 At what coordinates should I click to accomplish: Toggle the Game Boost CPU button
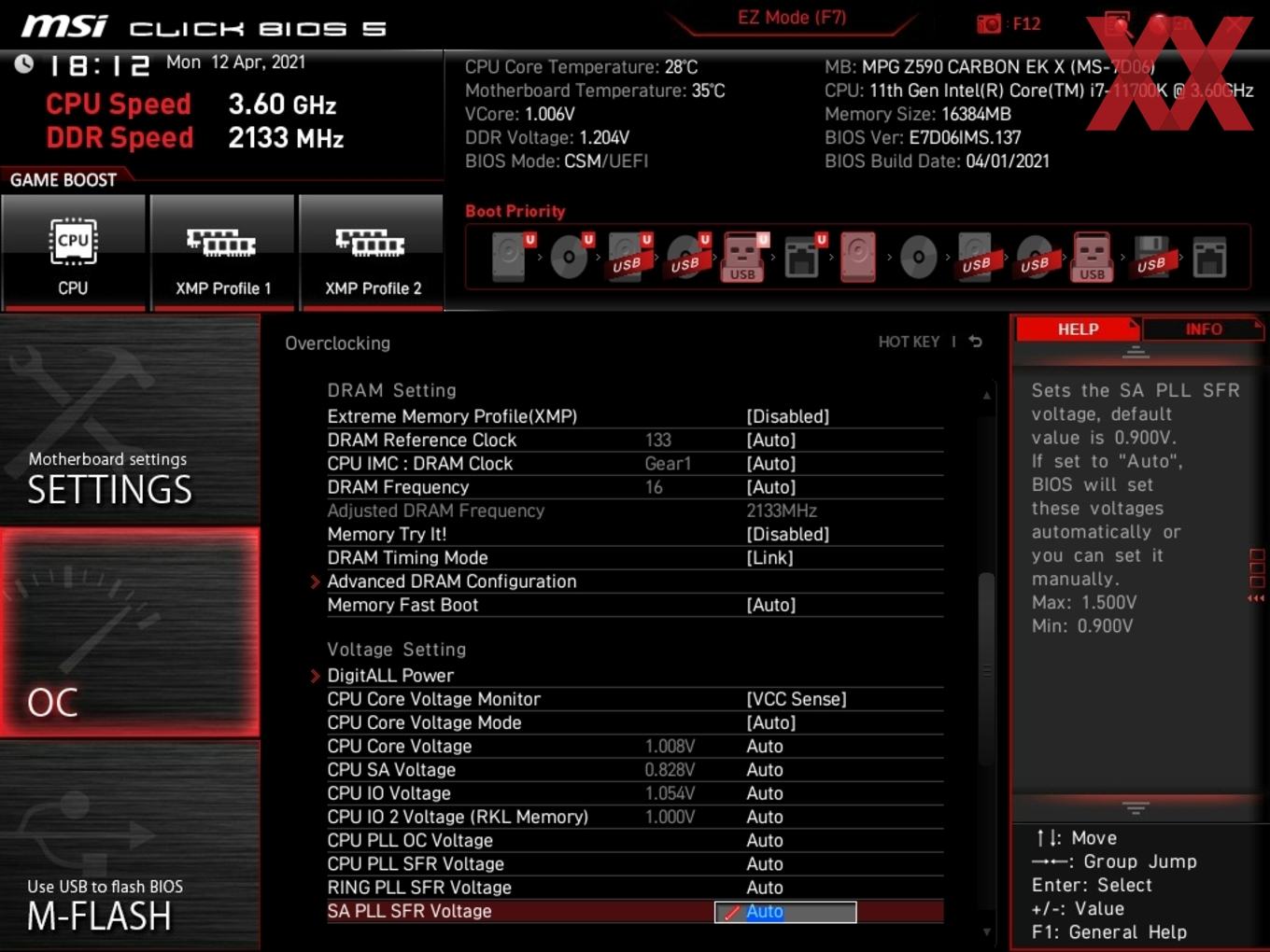pyautogui.click(x=73, y=252)
